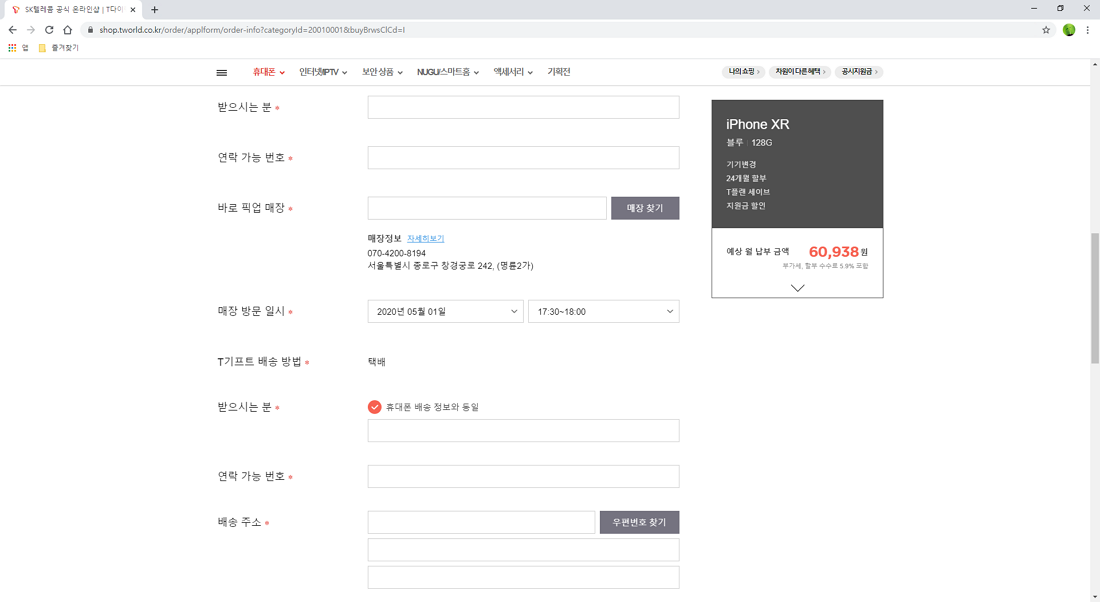The image size is (1100, 602).
Task: Click recipient field under 휴대폰 배송 checkbox
Action: [x=523, y=431]
